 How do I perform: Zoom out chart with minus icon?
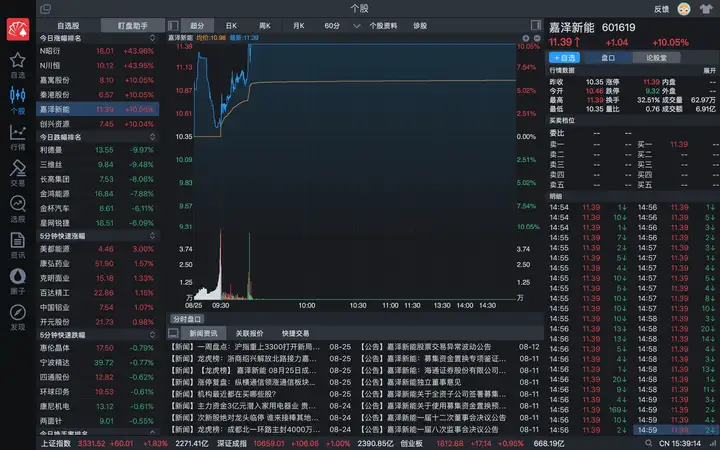537,38
